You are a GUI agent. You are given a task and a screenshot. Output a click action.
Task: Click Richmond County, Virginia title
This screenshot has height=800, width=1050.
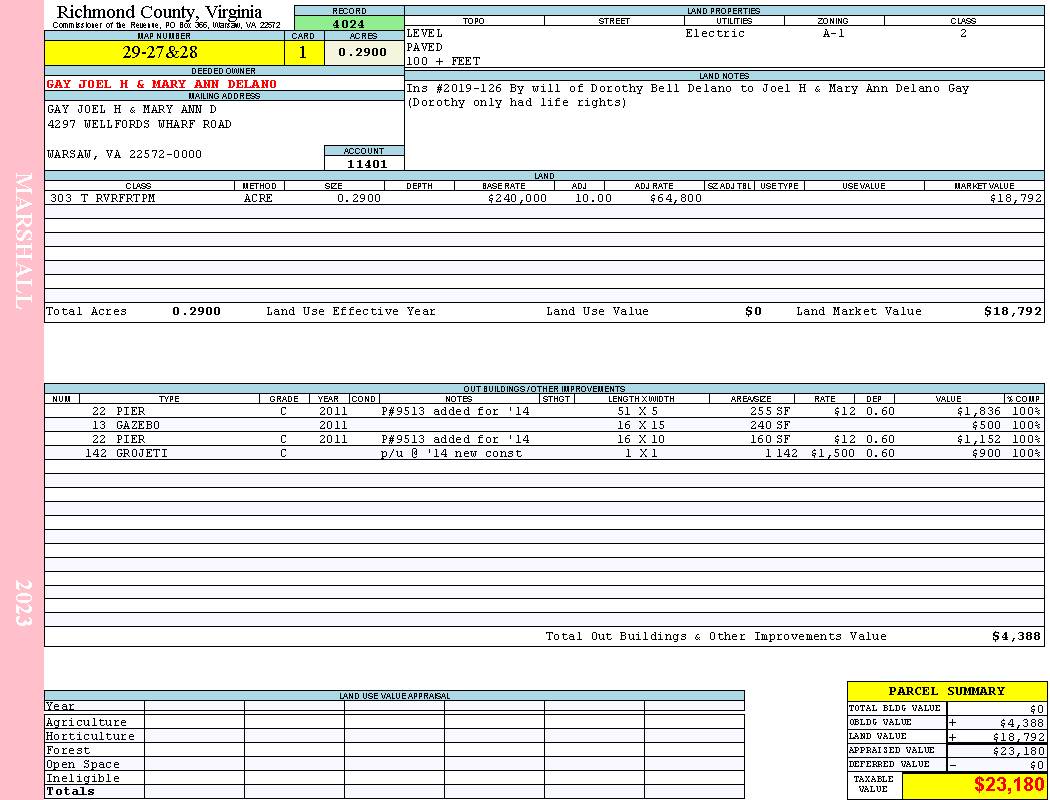(x=159, y=12)
